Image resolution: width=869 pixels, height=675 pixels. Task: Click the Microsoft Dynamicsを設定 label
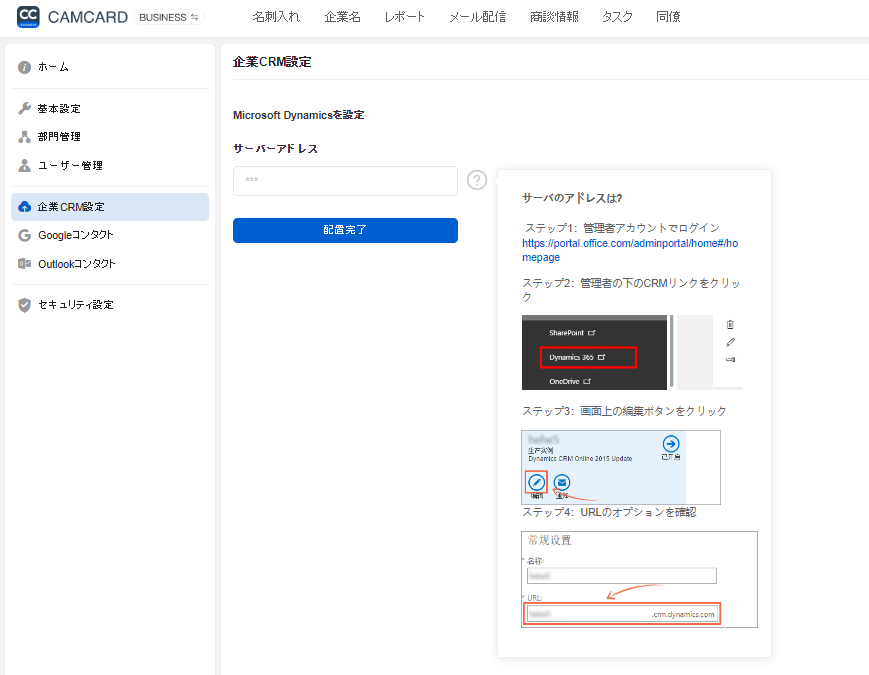click(299, 115)
